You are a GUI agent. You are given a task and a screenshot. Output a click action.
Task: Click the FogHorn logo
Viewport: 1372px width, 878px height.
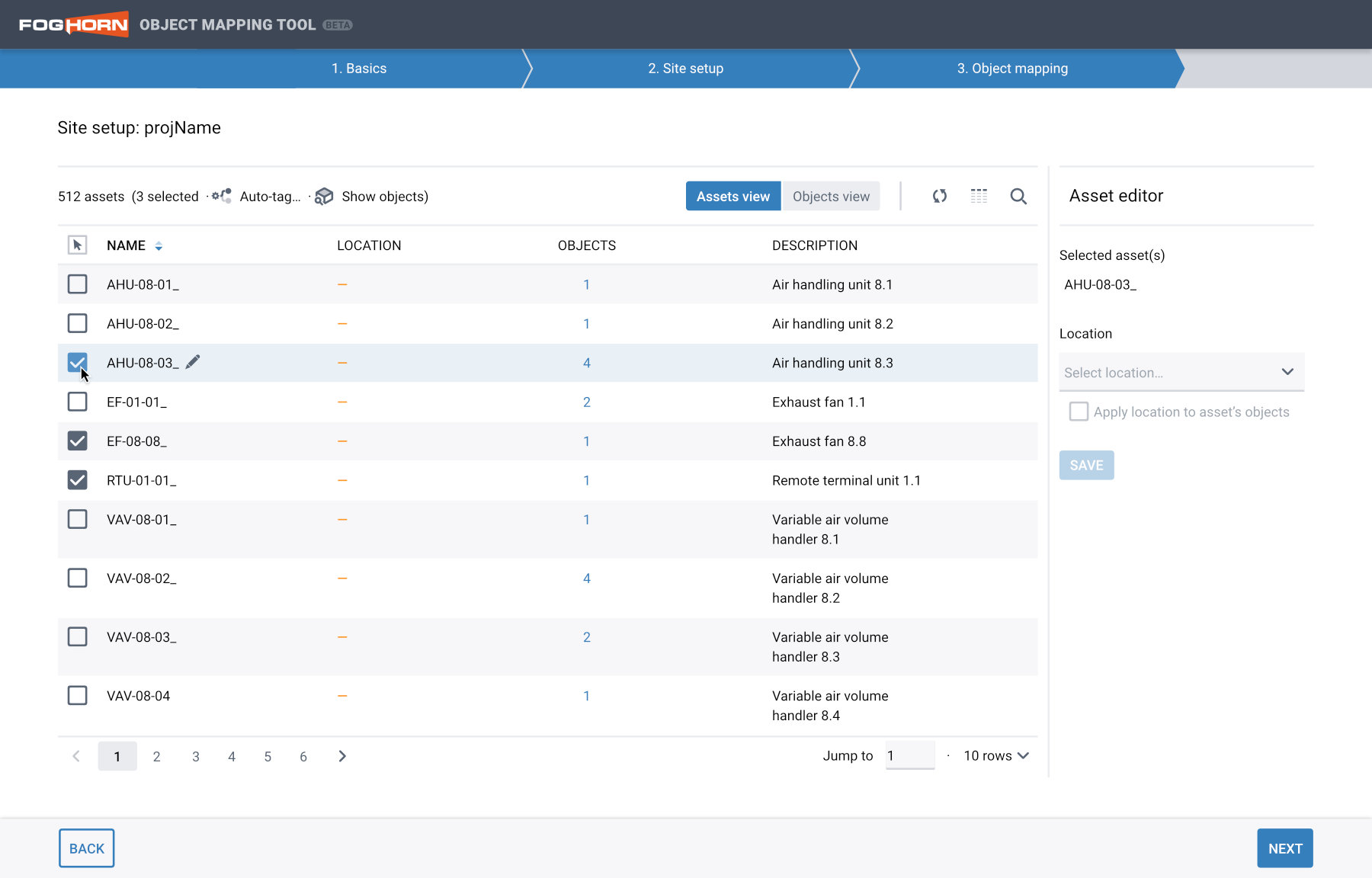[73, 24]
